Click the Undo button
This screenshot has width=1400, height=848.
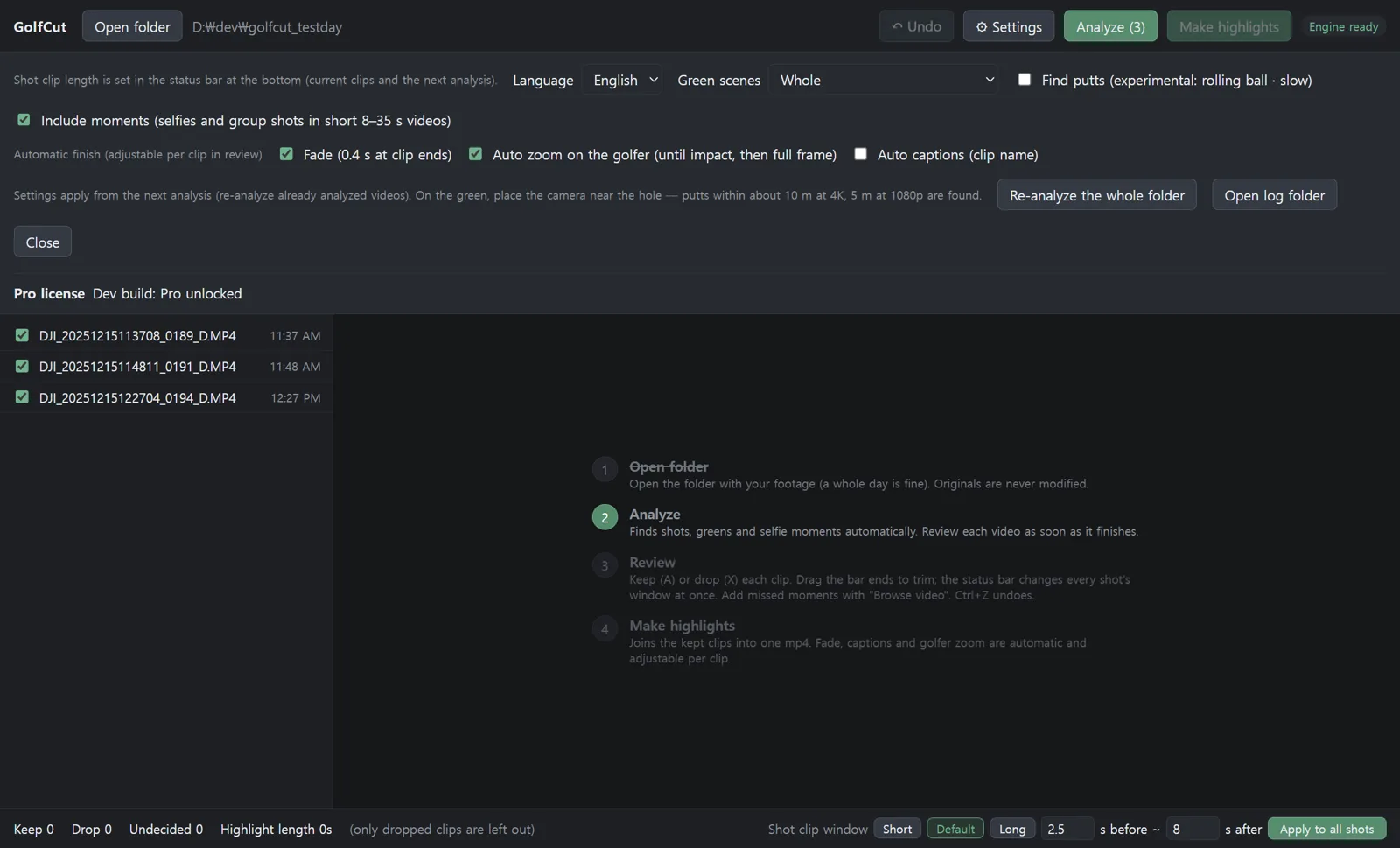coord(916,26)
